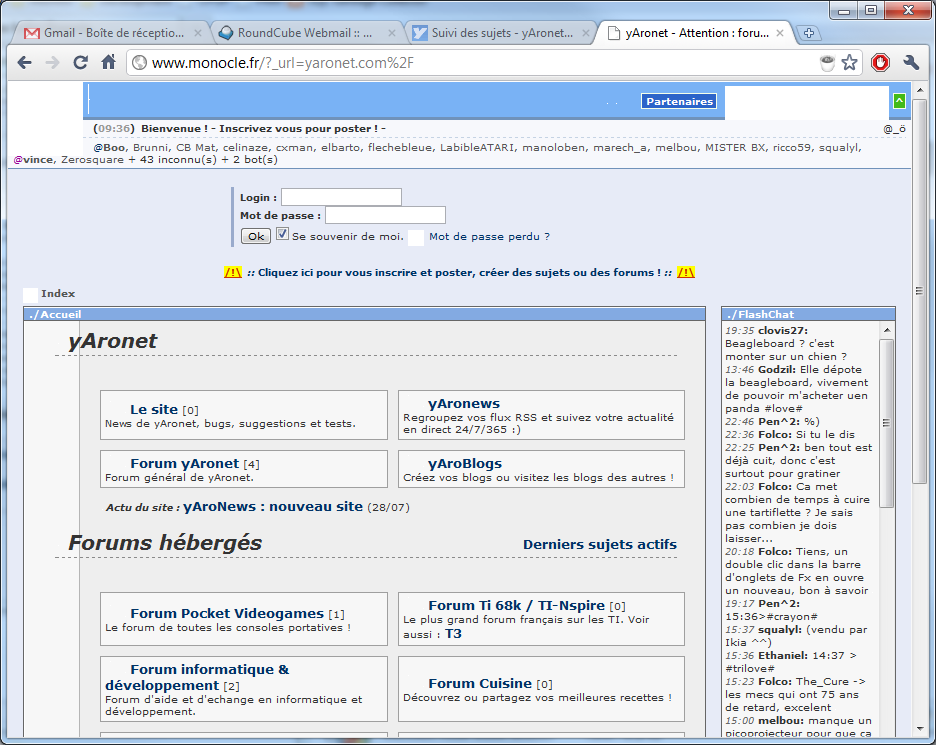
Task: Click into the Mot de passe field
Action: 385,215
